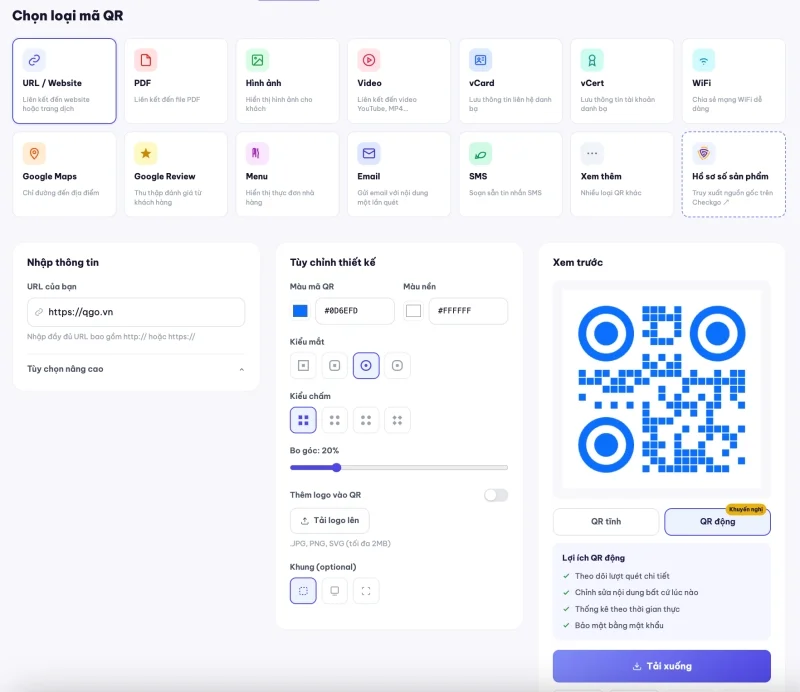Click 'Bảo mật bằng mật khẩu' text
The width and height of the screenshot is (800, 692).
click(619, 625)
